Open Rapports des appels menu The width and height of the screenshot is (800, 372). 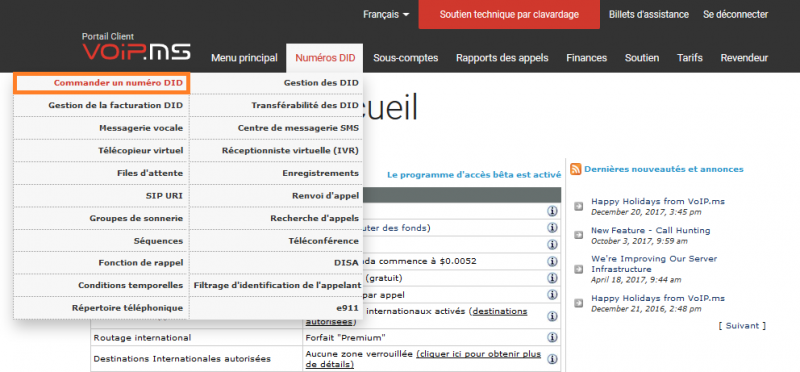pos(502,58)
